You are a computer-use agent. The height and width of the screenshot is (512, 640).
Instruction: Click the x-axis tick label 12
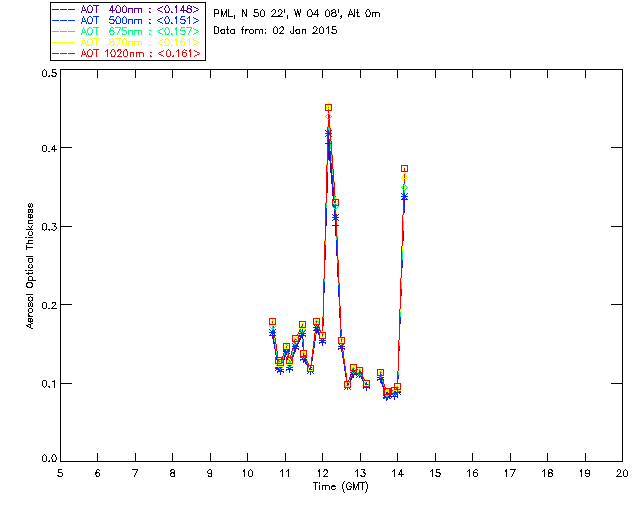(x=322, y=473)
